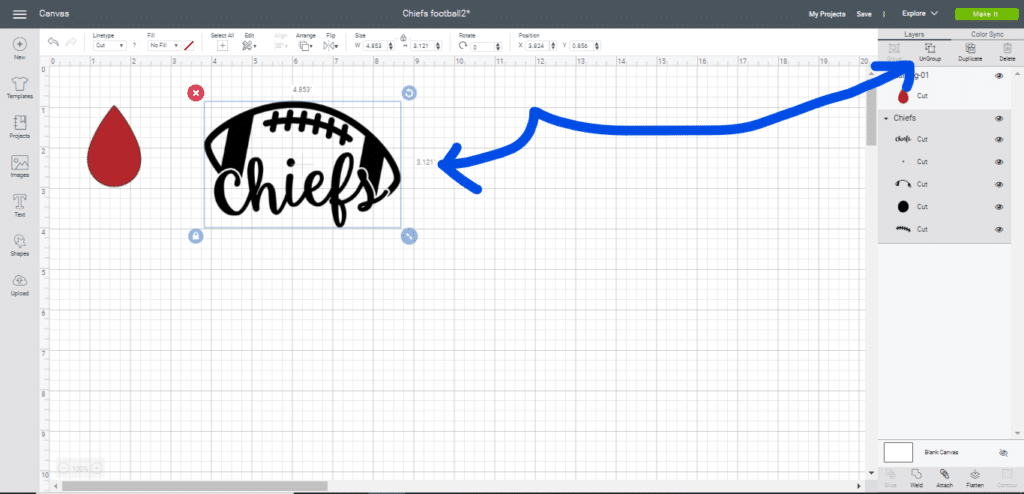This screenshot has width=1024, height=494.
Task: Select the Text tool
Action: [19, 203]
